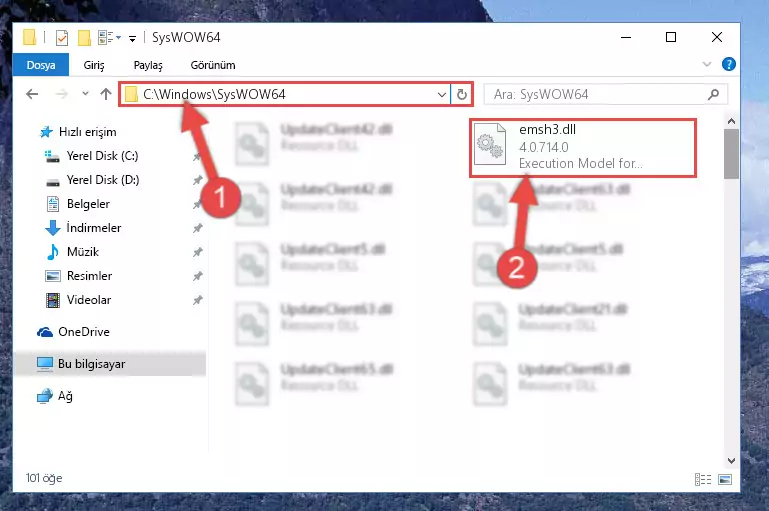769x511 pixels.
Task: Open the recent locations dropdown
Action: [85, 94]
